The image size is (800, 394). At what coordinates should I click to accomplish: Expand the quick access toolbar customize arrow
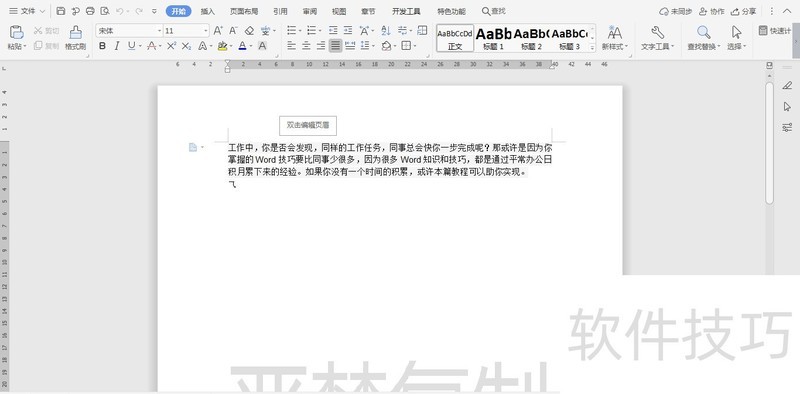pos(155,11)
